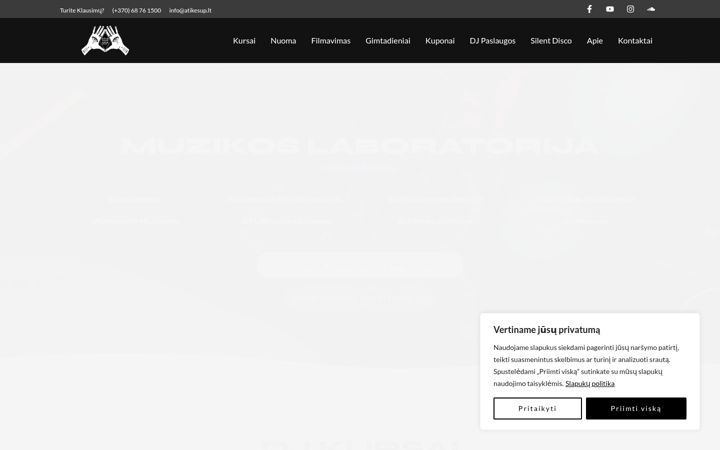
Task: Click the Pritaikyti cookie button
Action: tap(537, 408)
